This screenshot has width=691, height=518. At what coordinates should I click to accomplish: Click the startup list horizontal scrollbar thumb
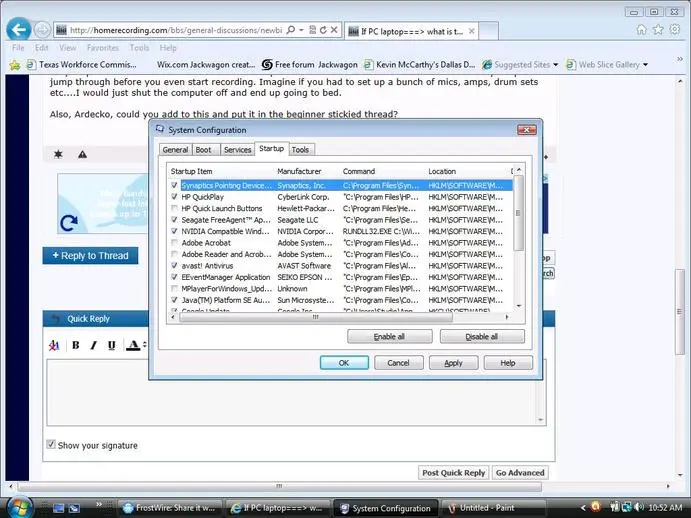point(316,317)
